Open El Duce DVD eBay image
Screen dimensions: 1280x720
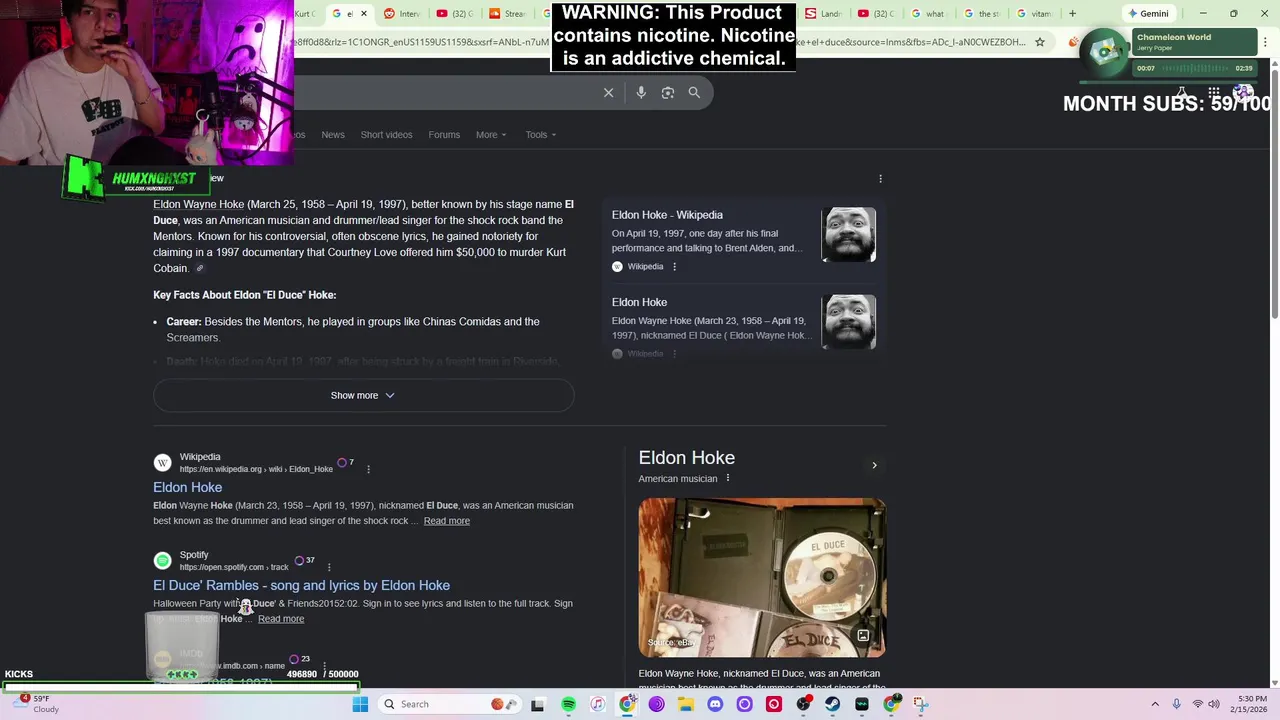(x=762, y=578)
